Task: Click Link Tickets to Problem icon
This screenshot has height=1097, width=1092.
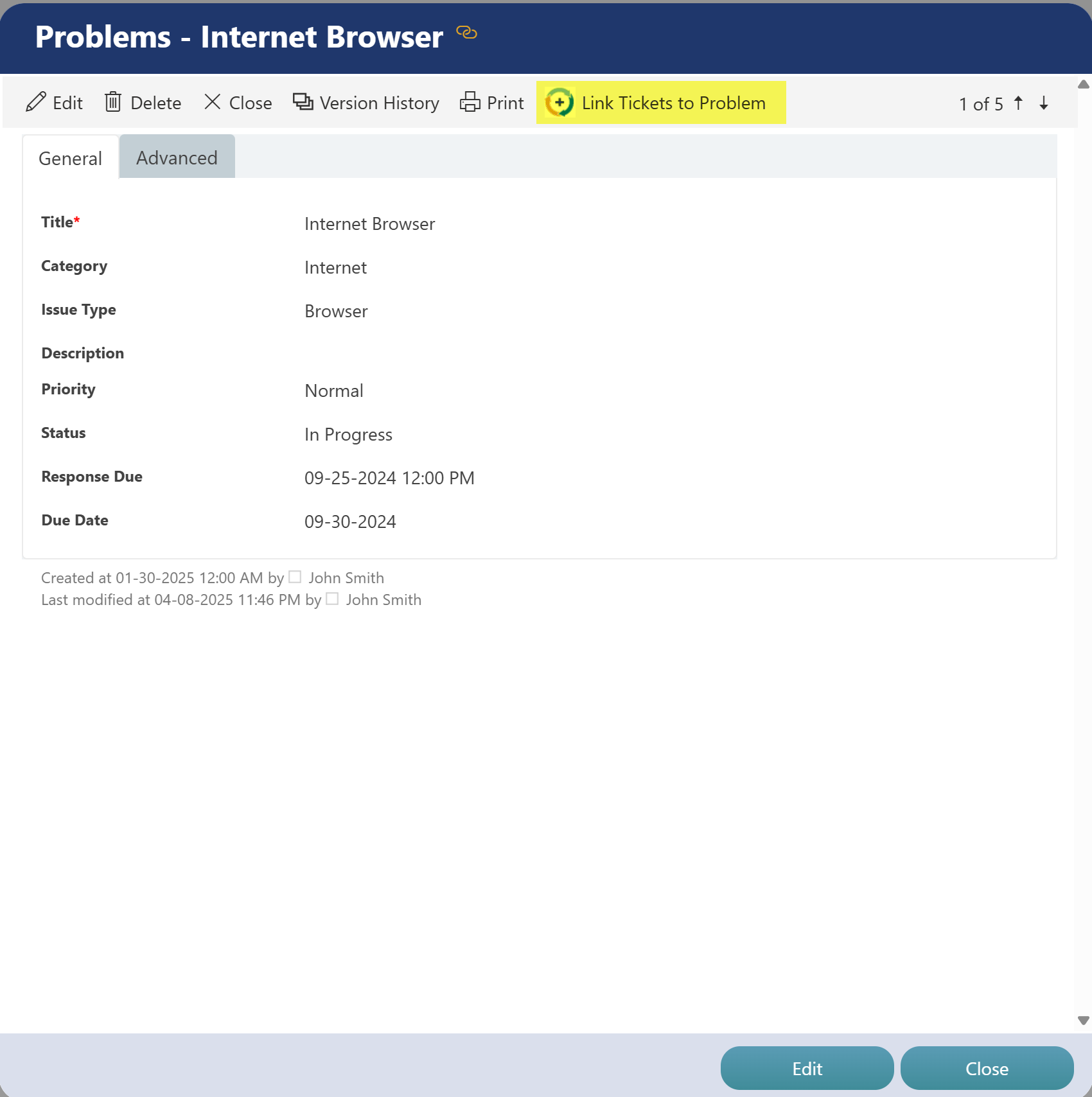Action: (x=559, y=103)
